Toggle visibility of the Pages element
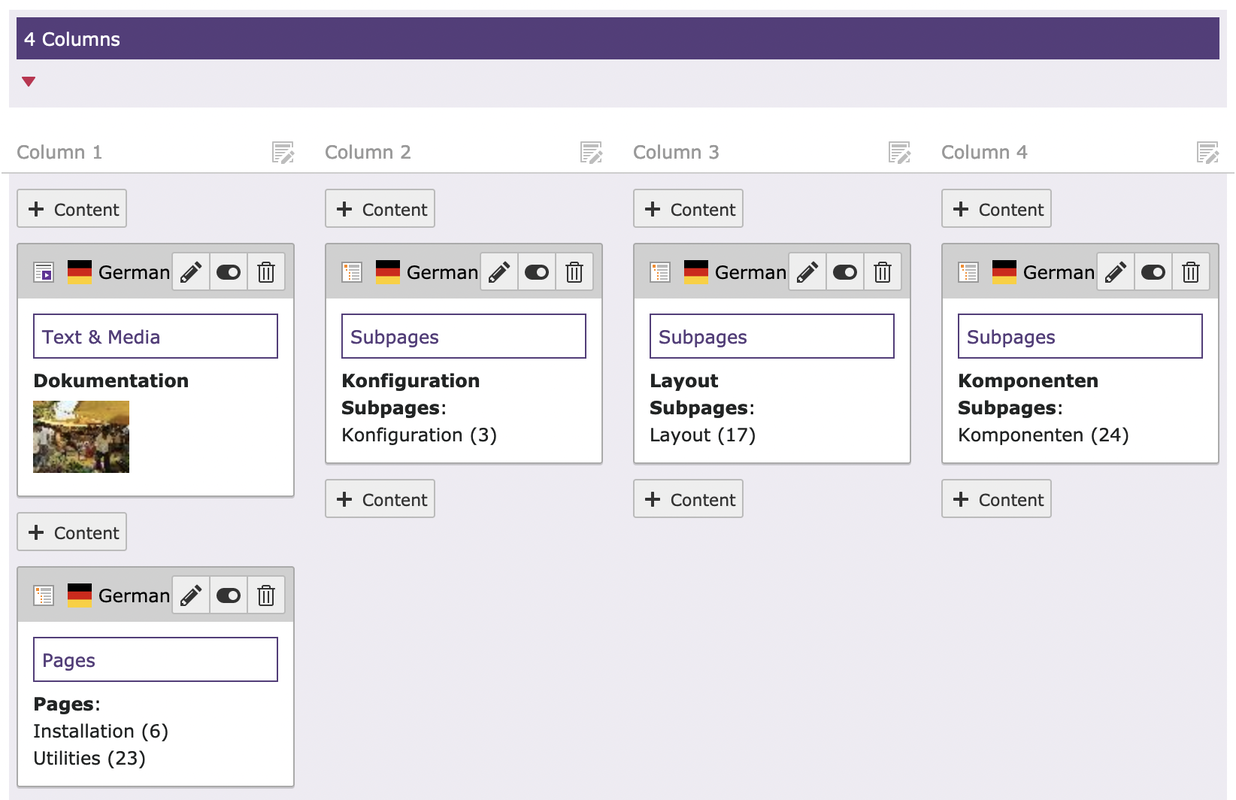This screenshot has height=800, width=1236. tap(229, 595)
